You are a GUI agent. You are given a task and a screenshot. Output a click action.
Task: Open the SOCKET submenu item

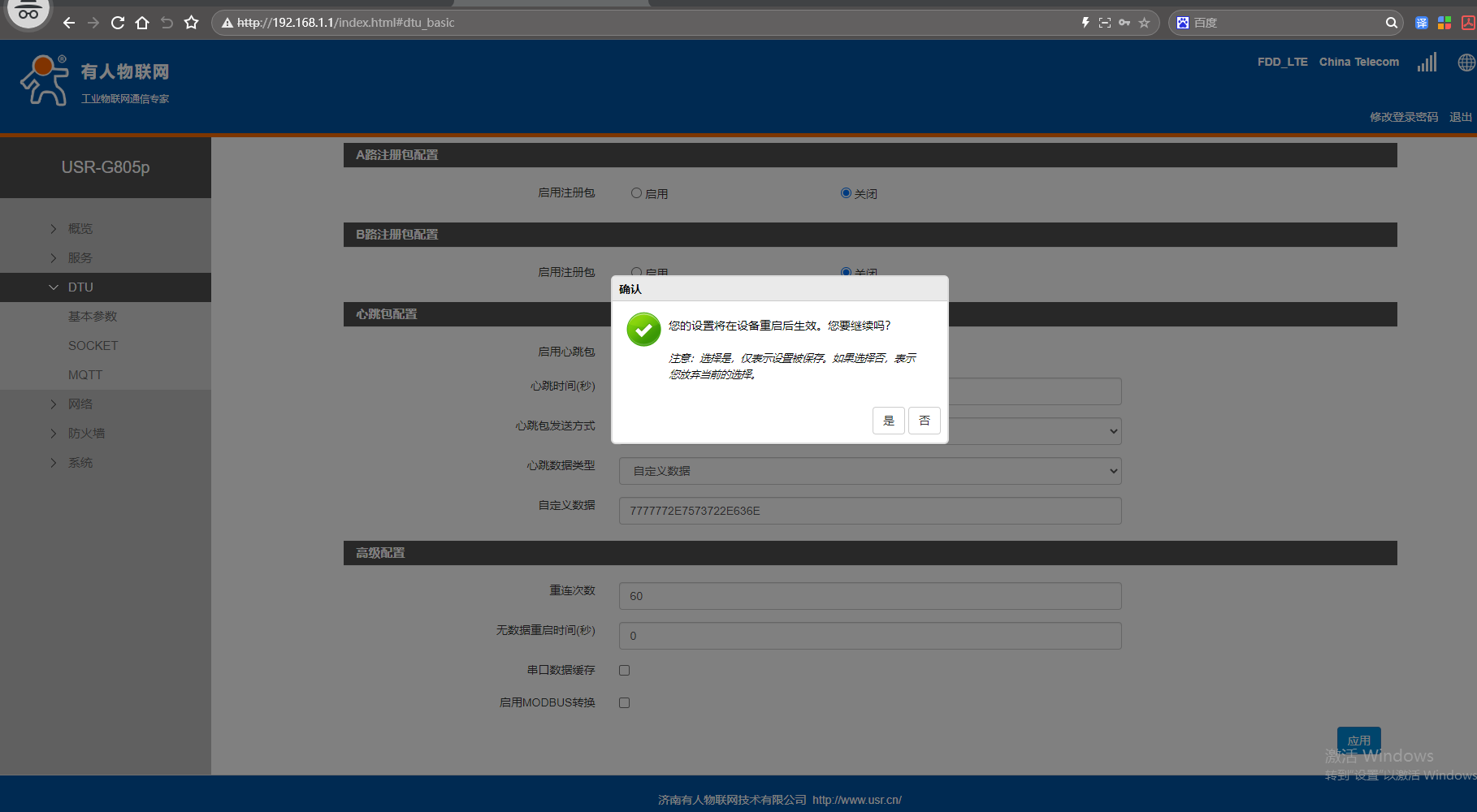tap(93, 346)
